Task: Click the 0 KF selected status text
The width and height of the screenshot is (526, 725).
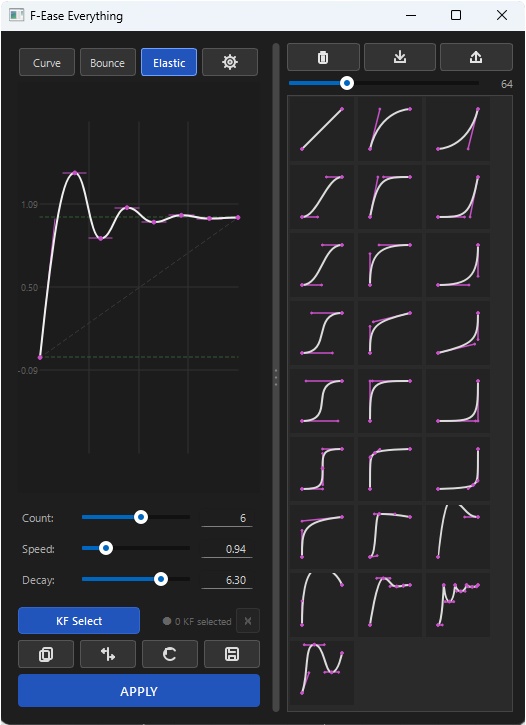Action: pyautogui.click(x=203, y=621)
